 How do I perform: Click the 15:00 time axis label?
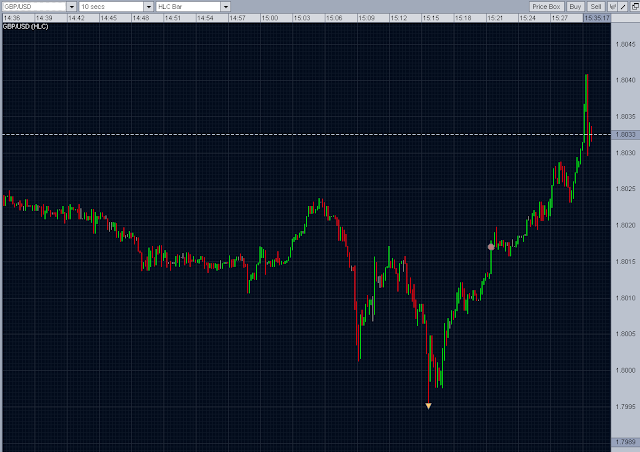tap(269, 18)
